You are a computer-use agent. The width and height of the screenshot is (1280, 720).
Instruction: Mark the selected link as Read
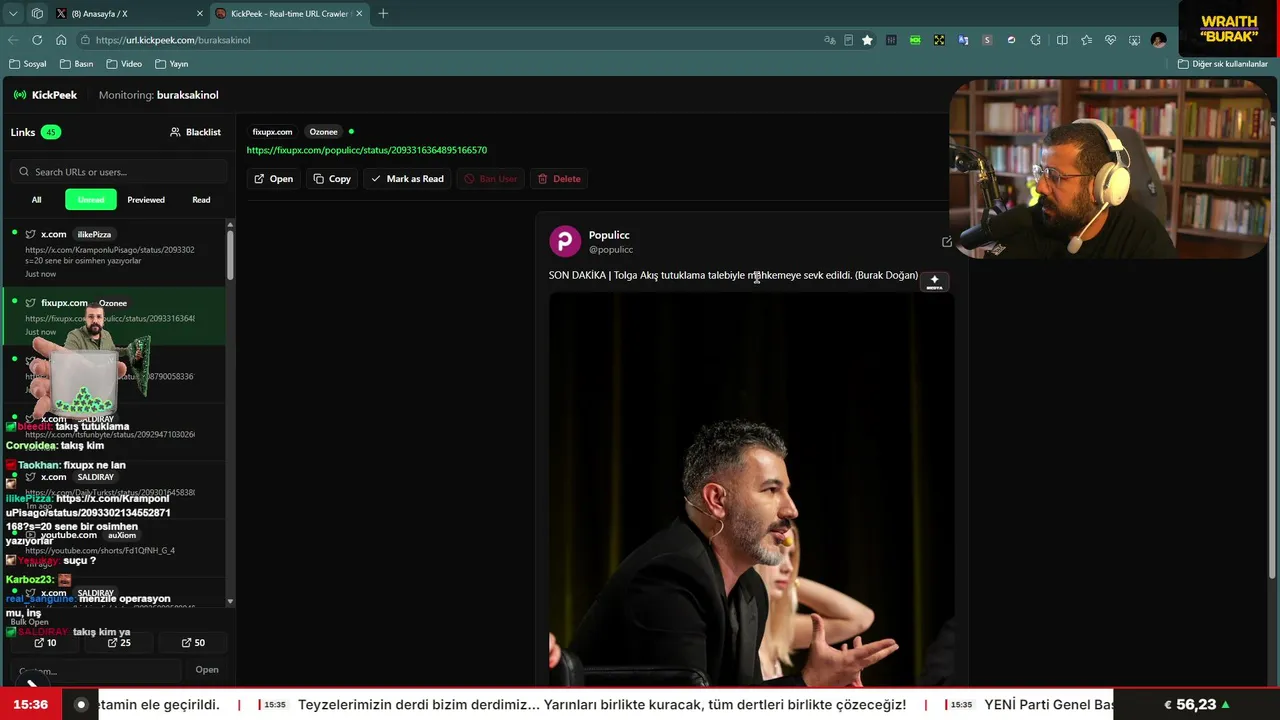coord(407,179)
